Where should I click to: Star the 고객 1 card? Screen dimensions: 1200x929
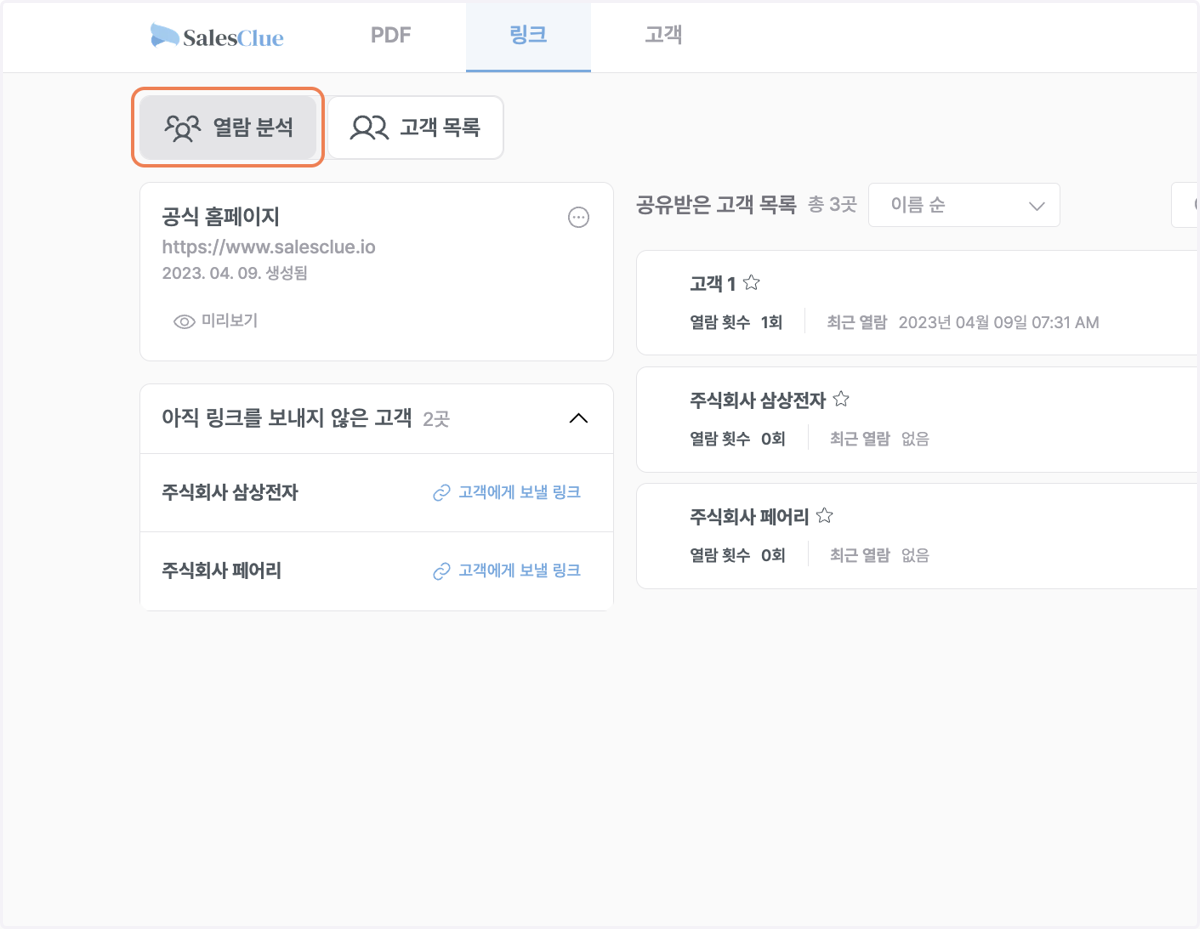[x=752, y=283]
